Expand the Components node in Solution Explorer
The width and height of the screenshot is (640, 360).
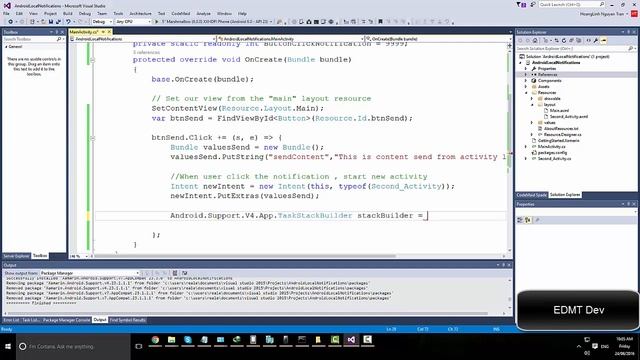pyautogui.click(x=526, y=81)
